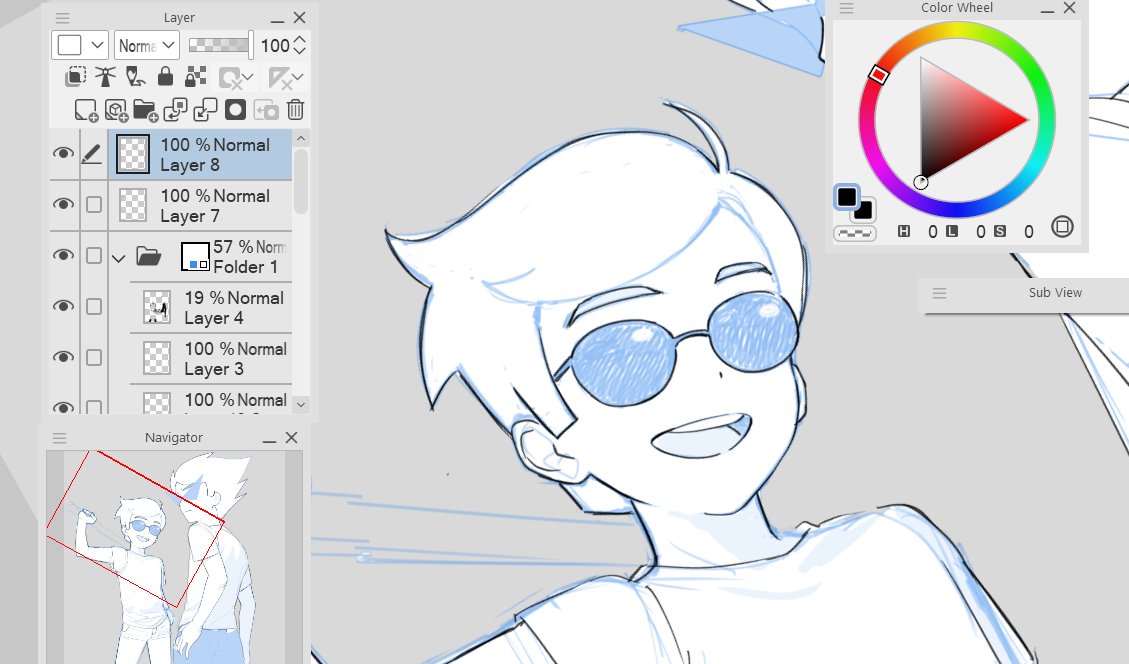Open the mask options dropdown arrow
This screenshot has height=664, width=1129.
pos(248,77)
